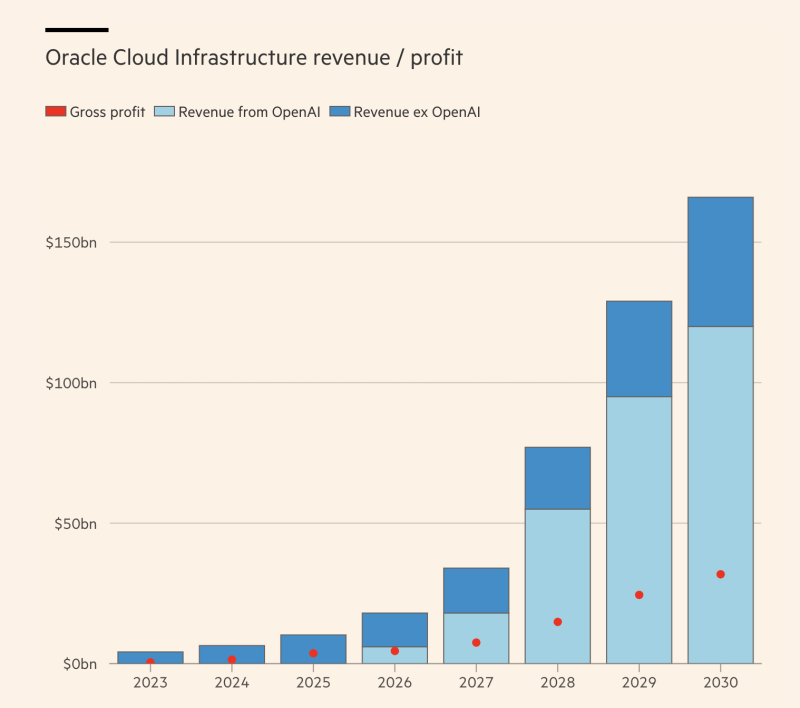Click the 2030 dark blue ex-OpenAI bar segment
Image resolution: width=800 pixels, height=708 pixels.
coord(720,262)
